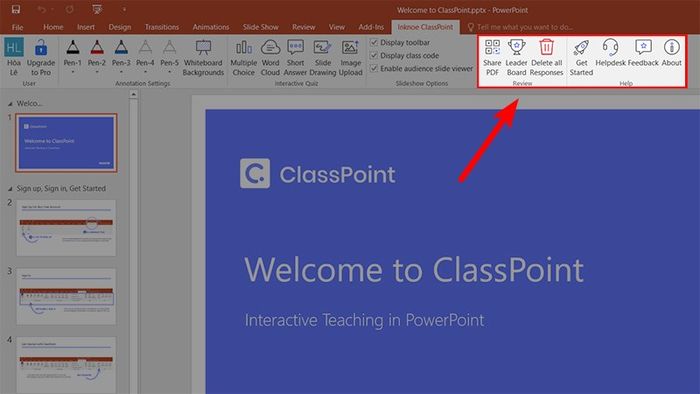Switch to the View tab
Viewport: 700px width, 394px height.
pyautogui.click(x=337, y=27)
